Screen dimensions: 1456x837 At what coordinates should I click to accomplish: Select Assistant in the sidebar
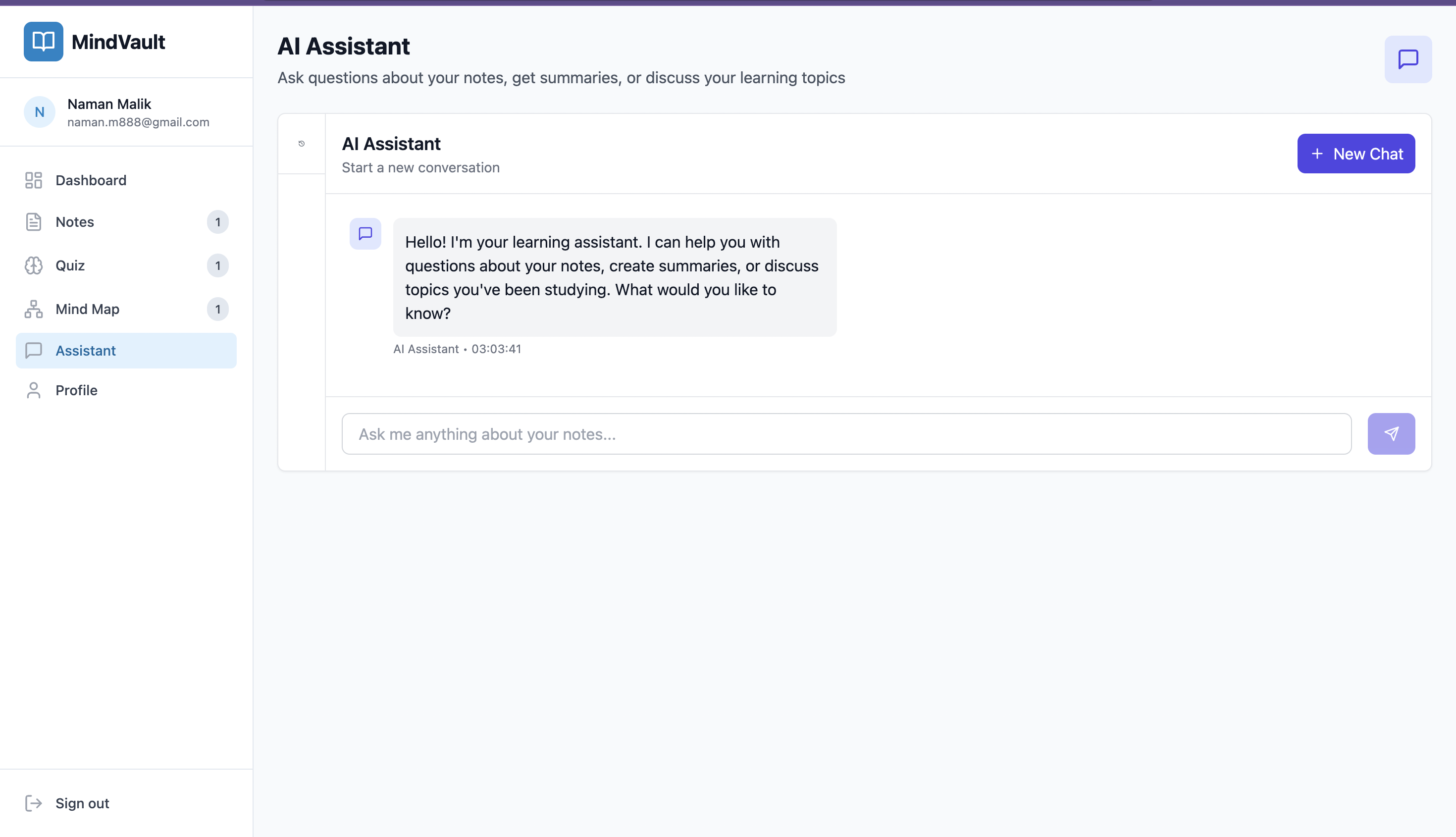coord(86,351)
